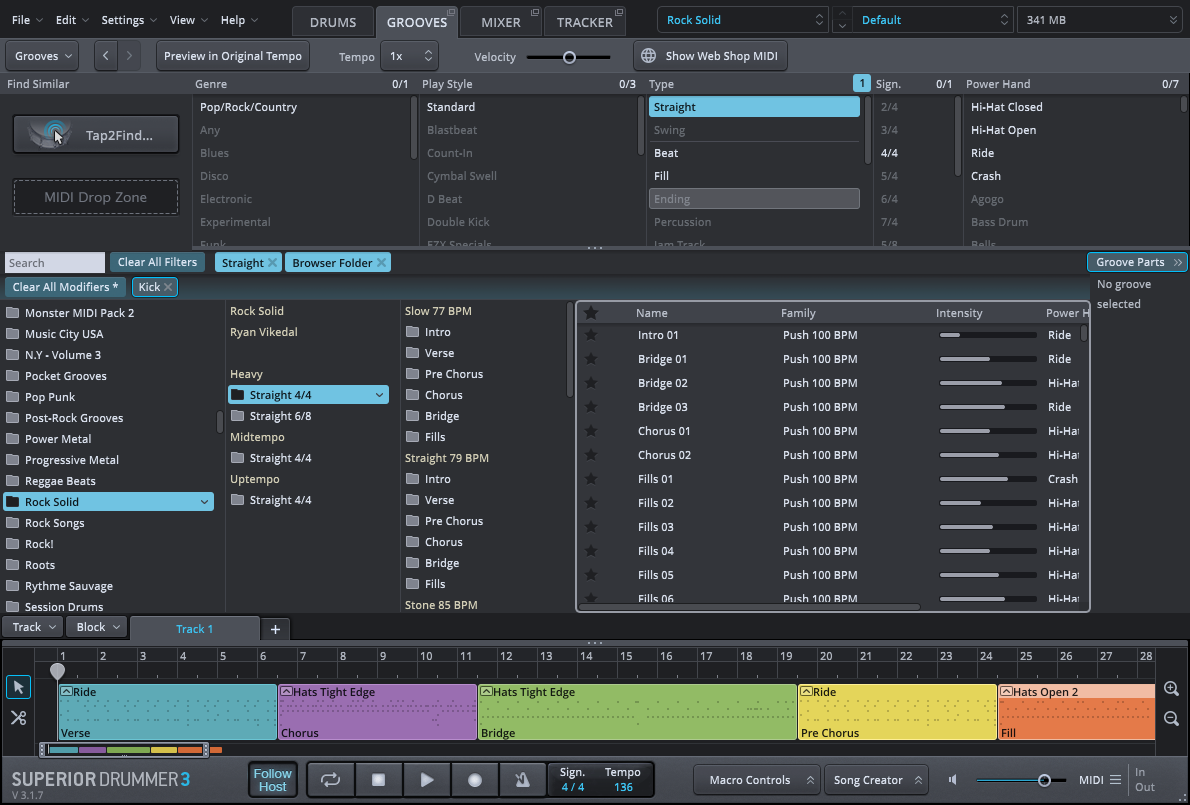The width and height of the screenshot is (1190, 805).
Task: Click the Tap2Find button
Action: 96,134
